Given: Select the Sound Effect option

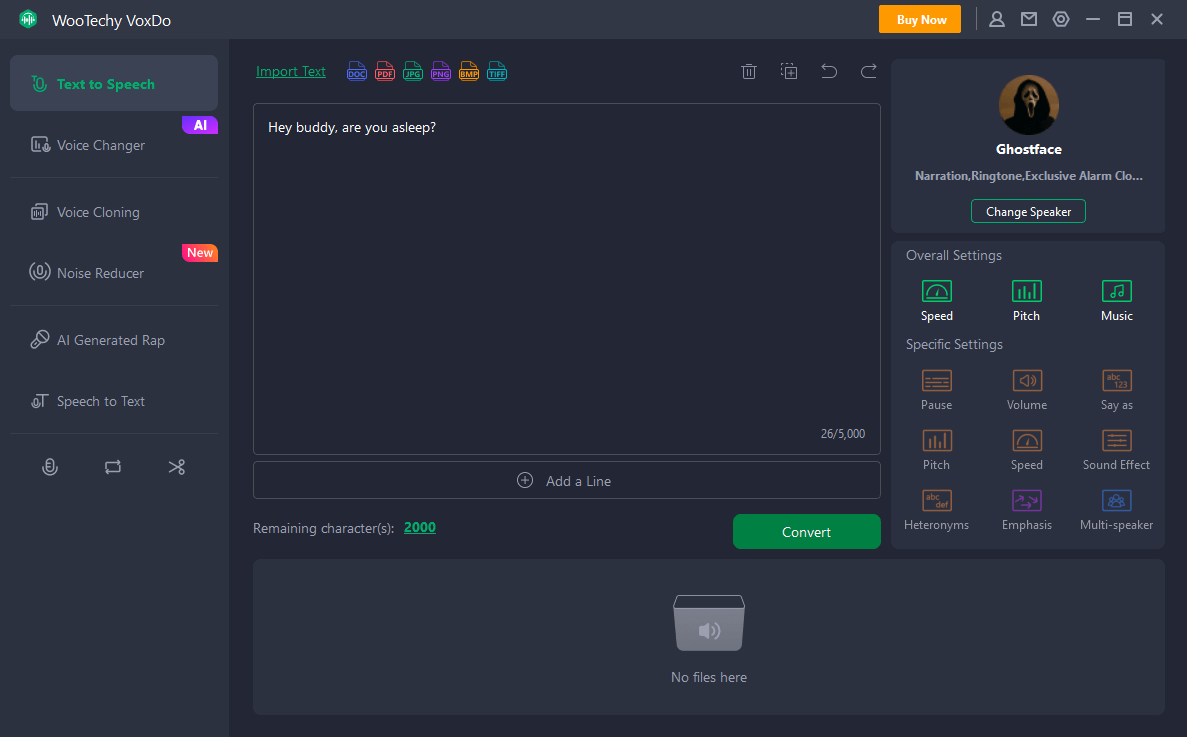Looking at the screenshot, I should click(1116, 449).
